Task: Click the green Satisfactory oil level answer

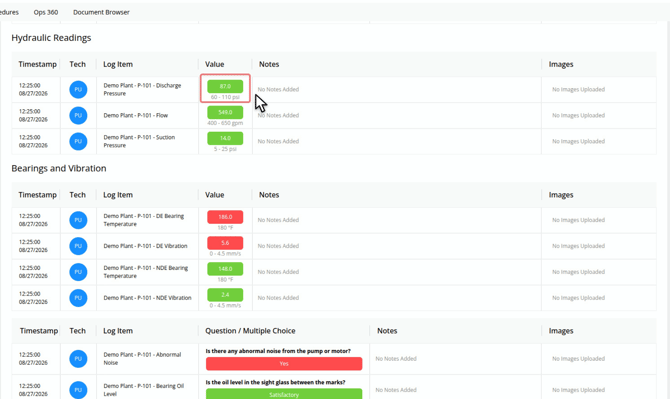Action: (284, 394)
